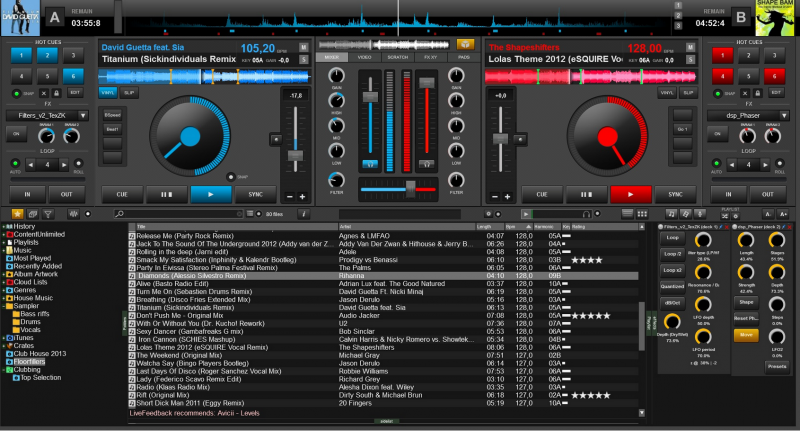Click the orange Move button in the phaser panel
Image resolution: width=800 pixels, height=431 pixels.
coord(746,335)
